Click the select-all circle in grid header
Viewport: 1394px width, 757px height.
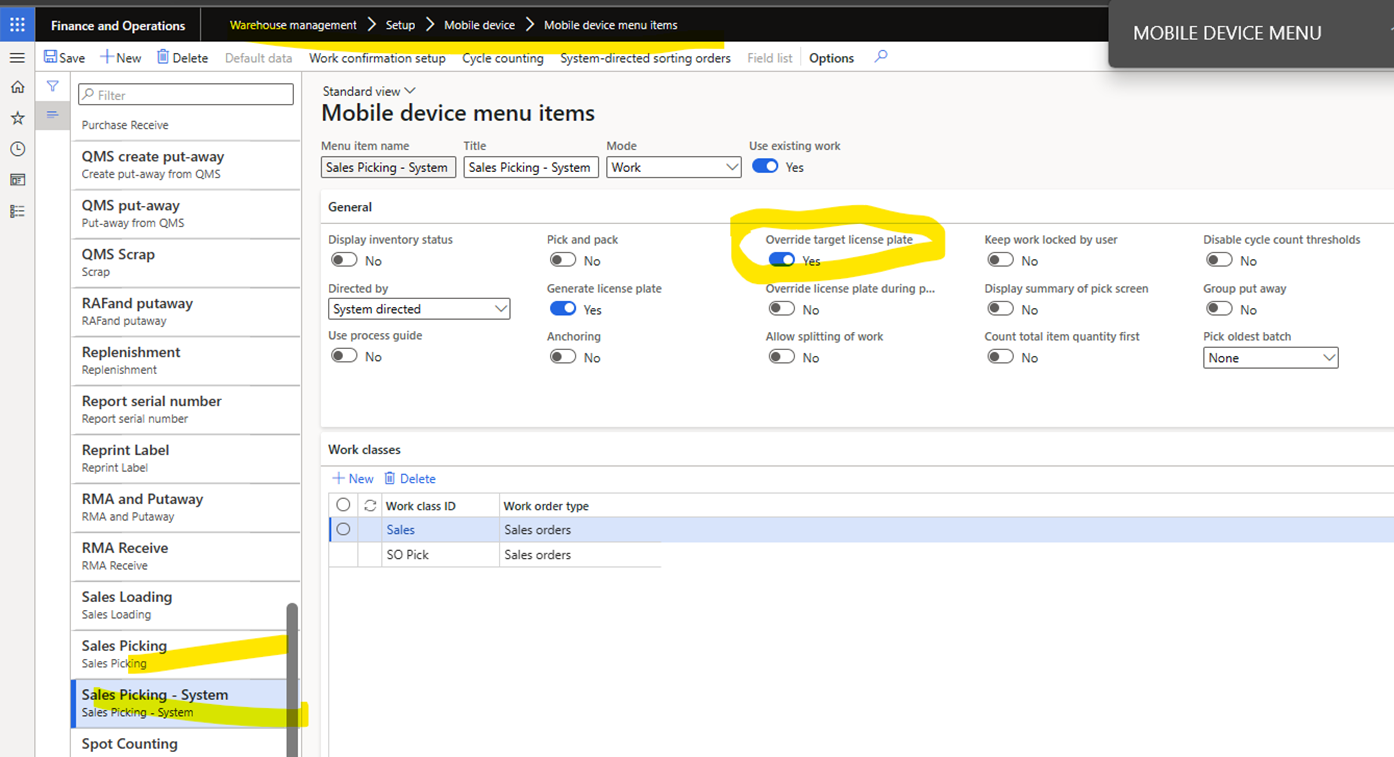(343, 506)
